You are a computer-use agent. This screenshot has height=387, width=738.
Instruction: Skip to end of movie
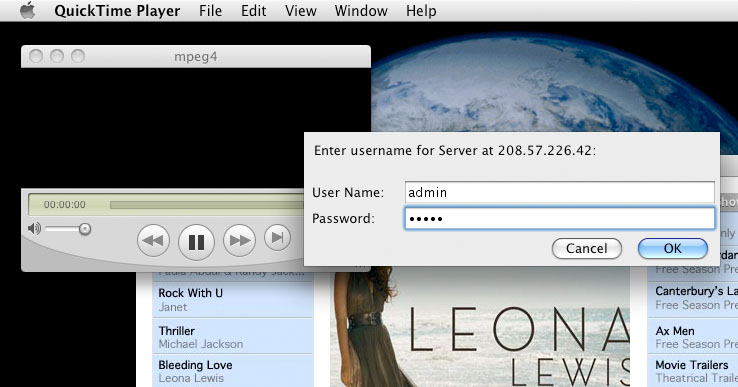(x=278, y=238)
